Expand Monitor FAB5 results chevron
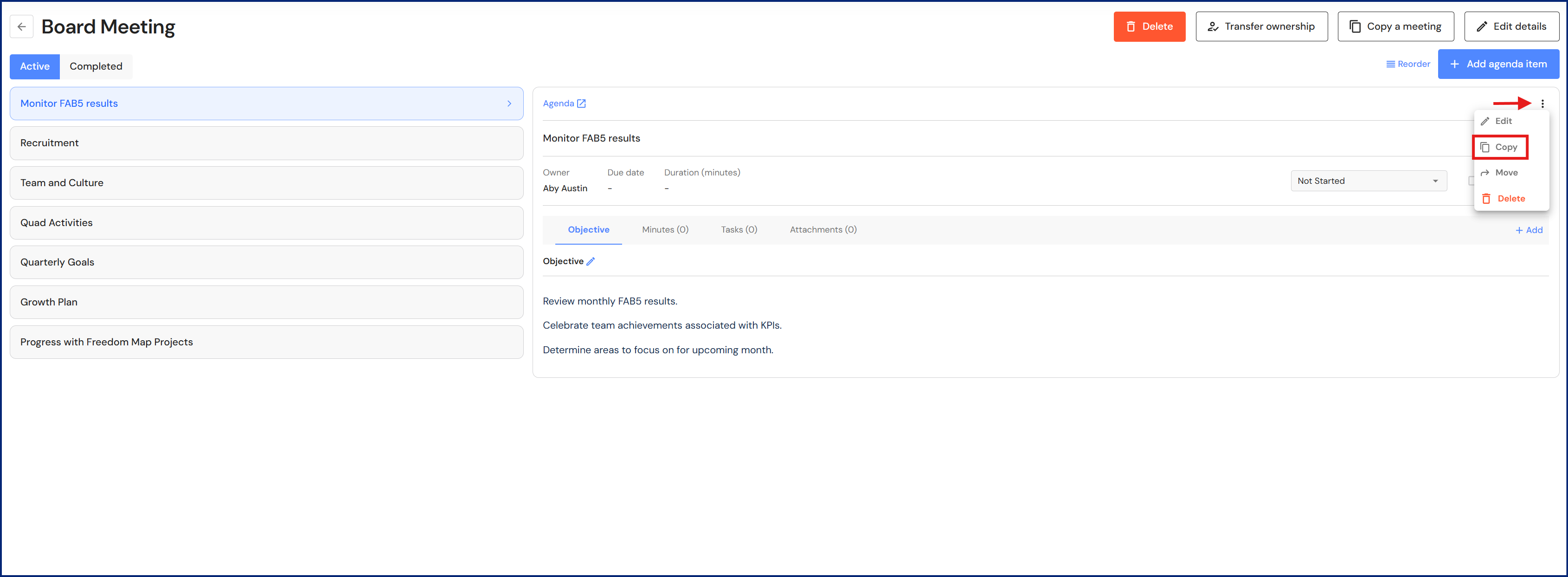This screenshot has width=1568, height=577. [x=509, y=104]
